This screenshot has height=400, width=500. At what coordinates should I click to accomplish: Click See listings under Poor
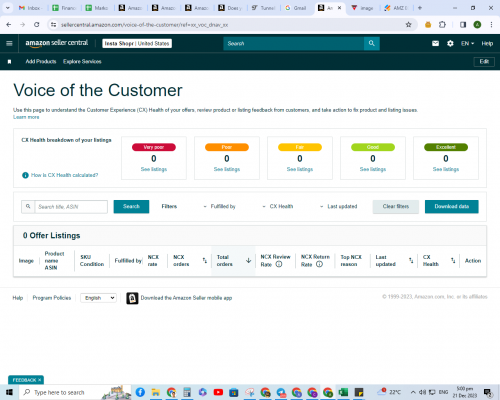(x=227, y=169)
